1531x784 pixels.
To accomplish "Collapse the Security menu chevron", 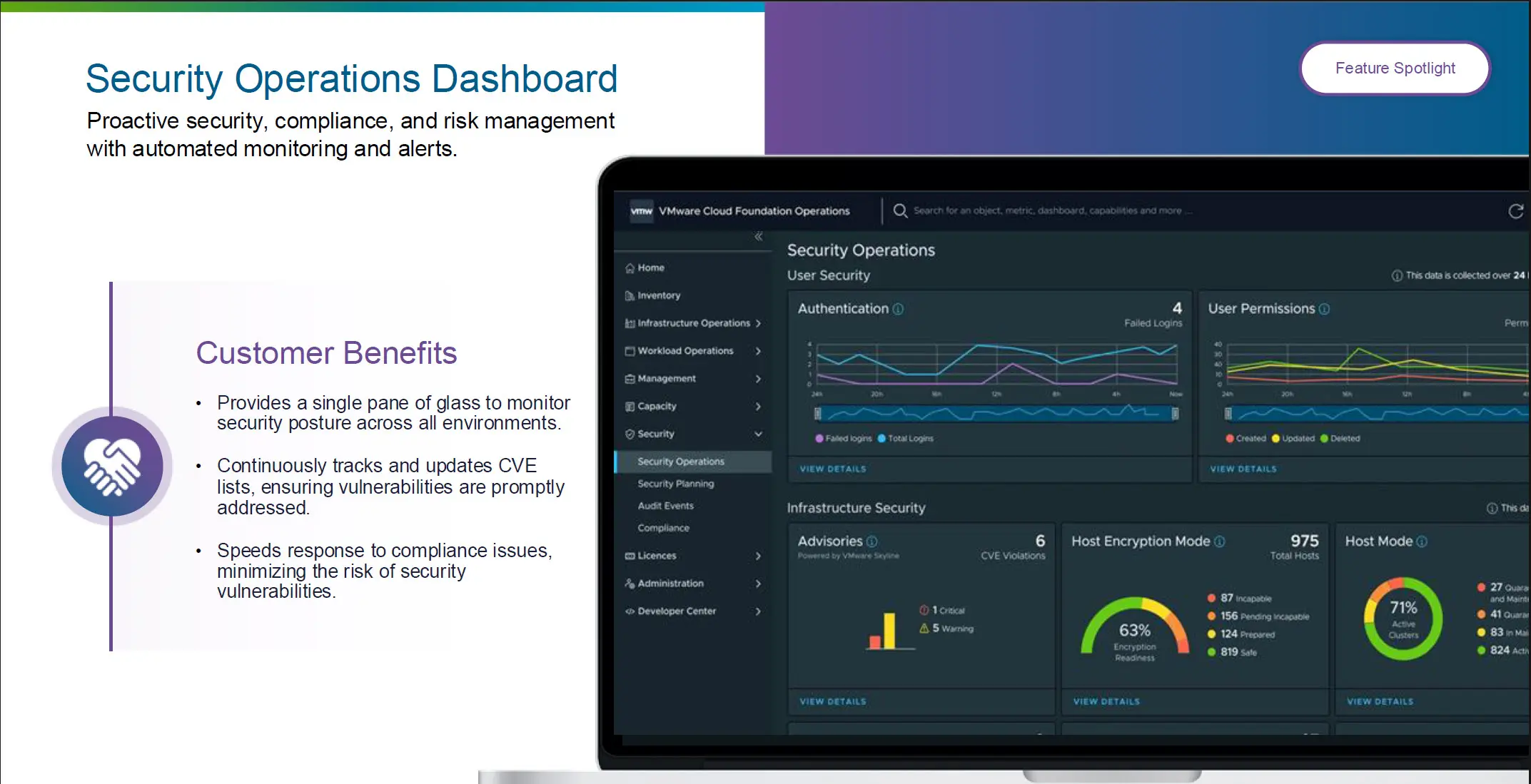I will pos(758,434).
